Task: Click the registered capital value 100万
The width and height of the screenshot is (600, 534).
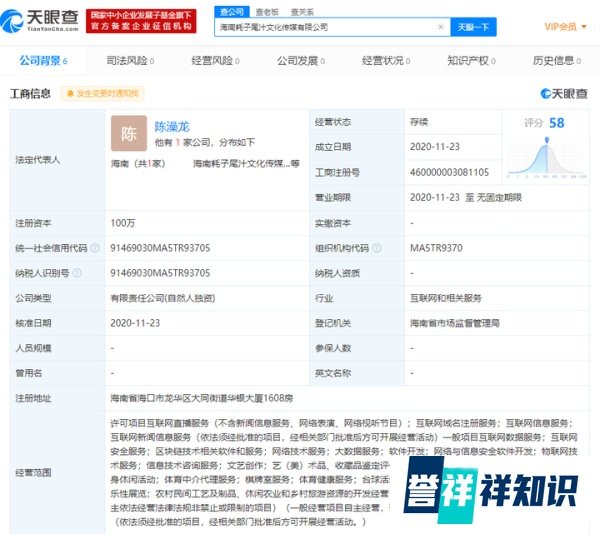Action: pos(123,223)
